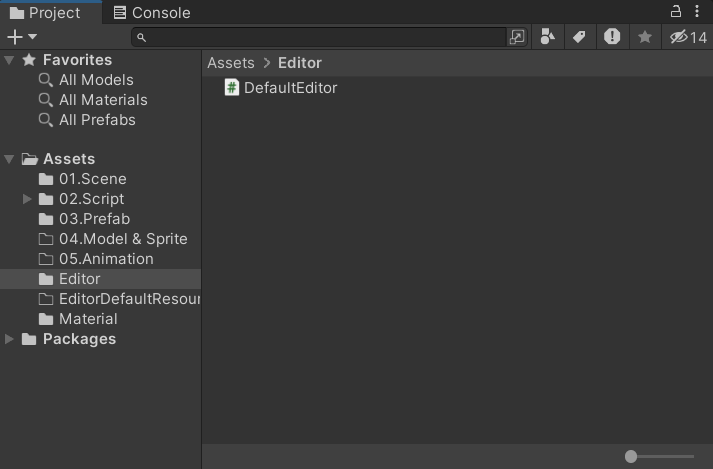
Task: Expand the 02.Script folder arrow
Action: (27, 199)
